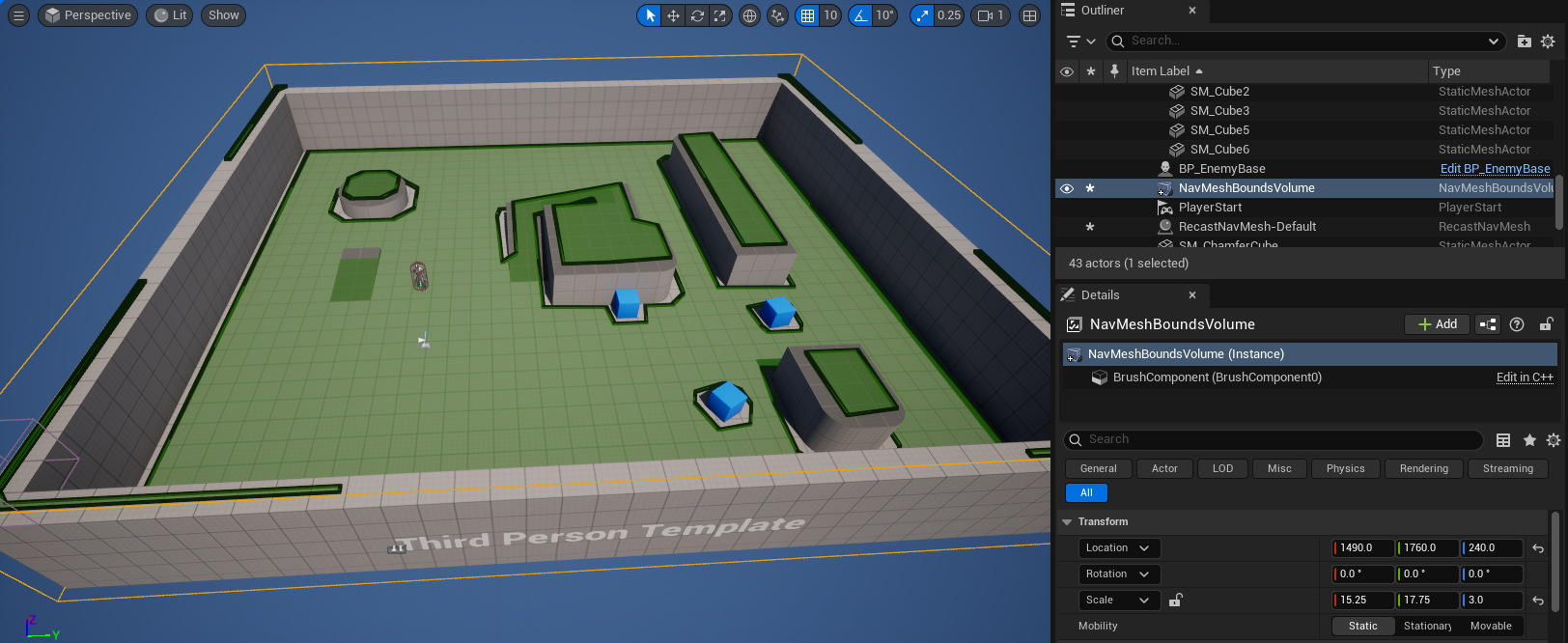This screenshot has width=1568, height=643.
Task: Open Details view options gear
Action: 1554,440
